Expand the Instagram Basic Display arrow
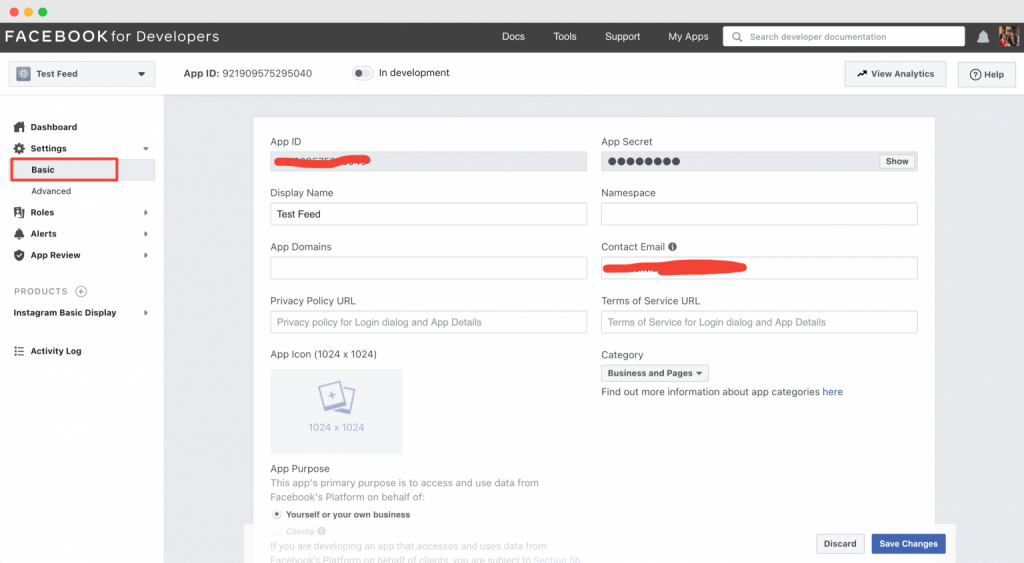This screenshot has height=563, width=1024. [x=146, y=313]
